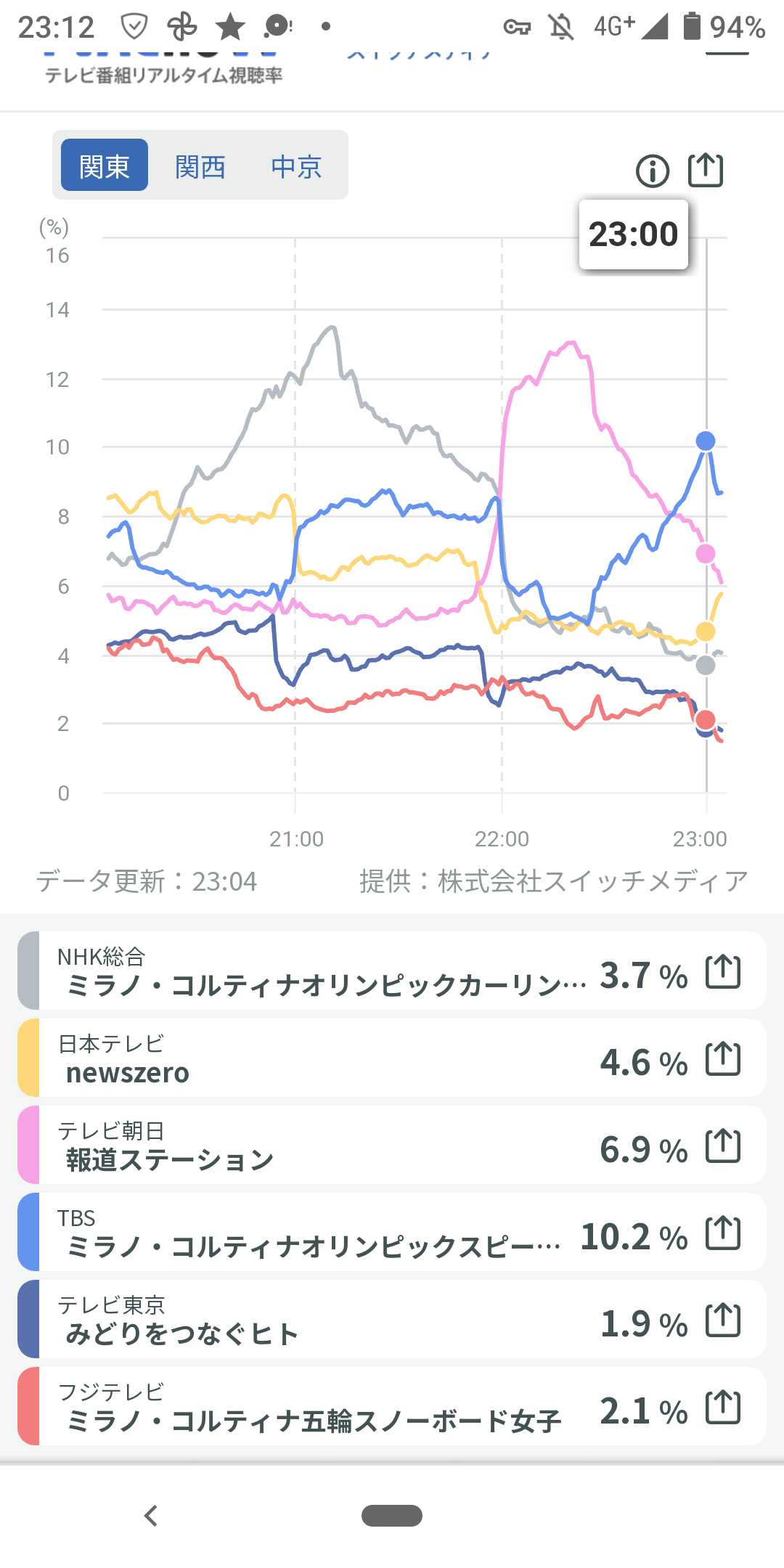The height and width of the screenshot is (1568, 784).
Task: Tap the フジテレビ red color swatch
Action: (x=29, y=1407)
